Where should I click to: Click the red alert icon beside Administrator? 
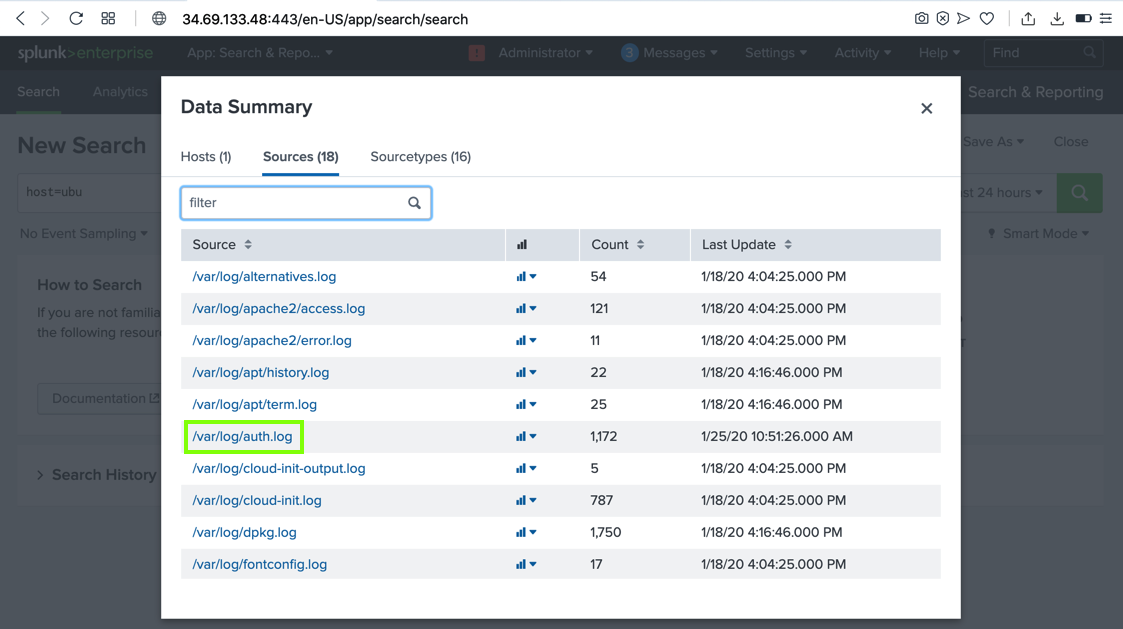pos(477,53)
